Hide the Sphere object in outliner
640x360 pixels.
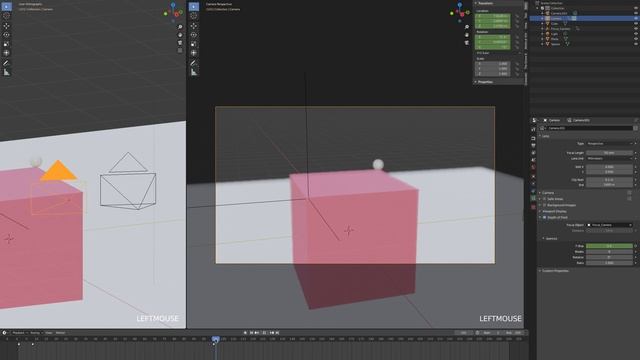pyautogui.click(x=636, y=44)
